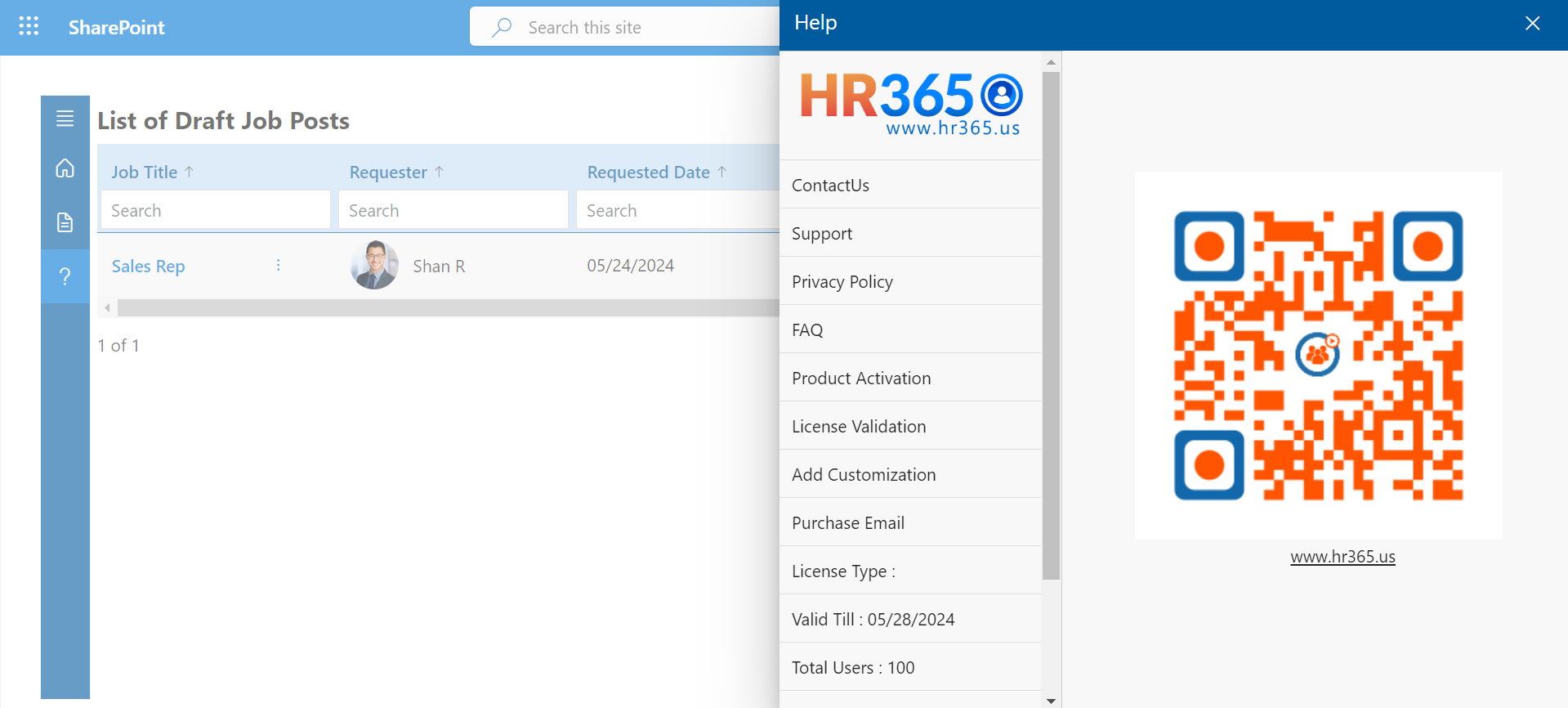Go to Home via sidebar icon
The height and width of the screenshot is (708, 1568).
65,168
